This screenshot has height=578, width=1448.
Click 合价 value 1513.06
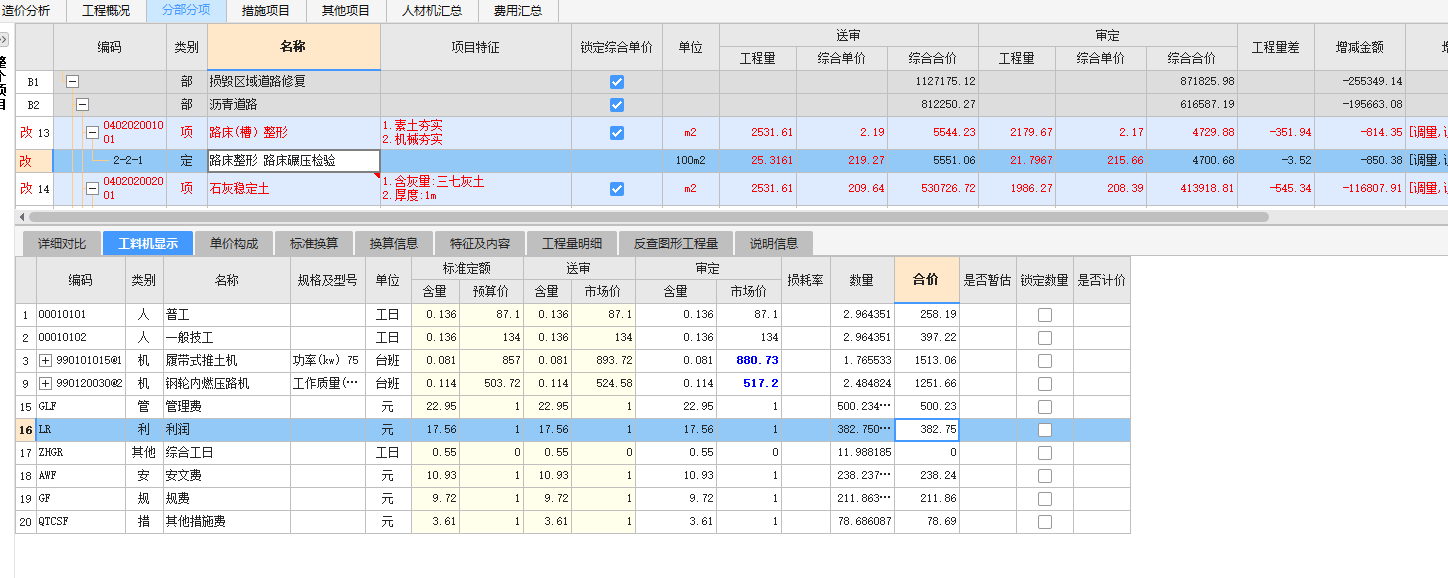click(x=926, y=360)
